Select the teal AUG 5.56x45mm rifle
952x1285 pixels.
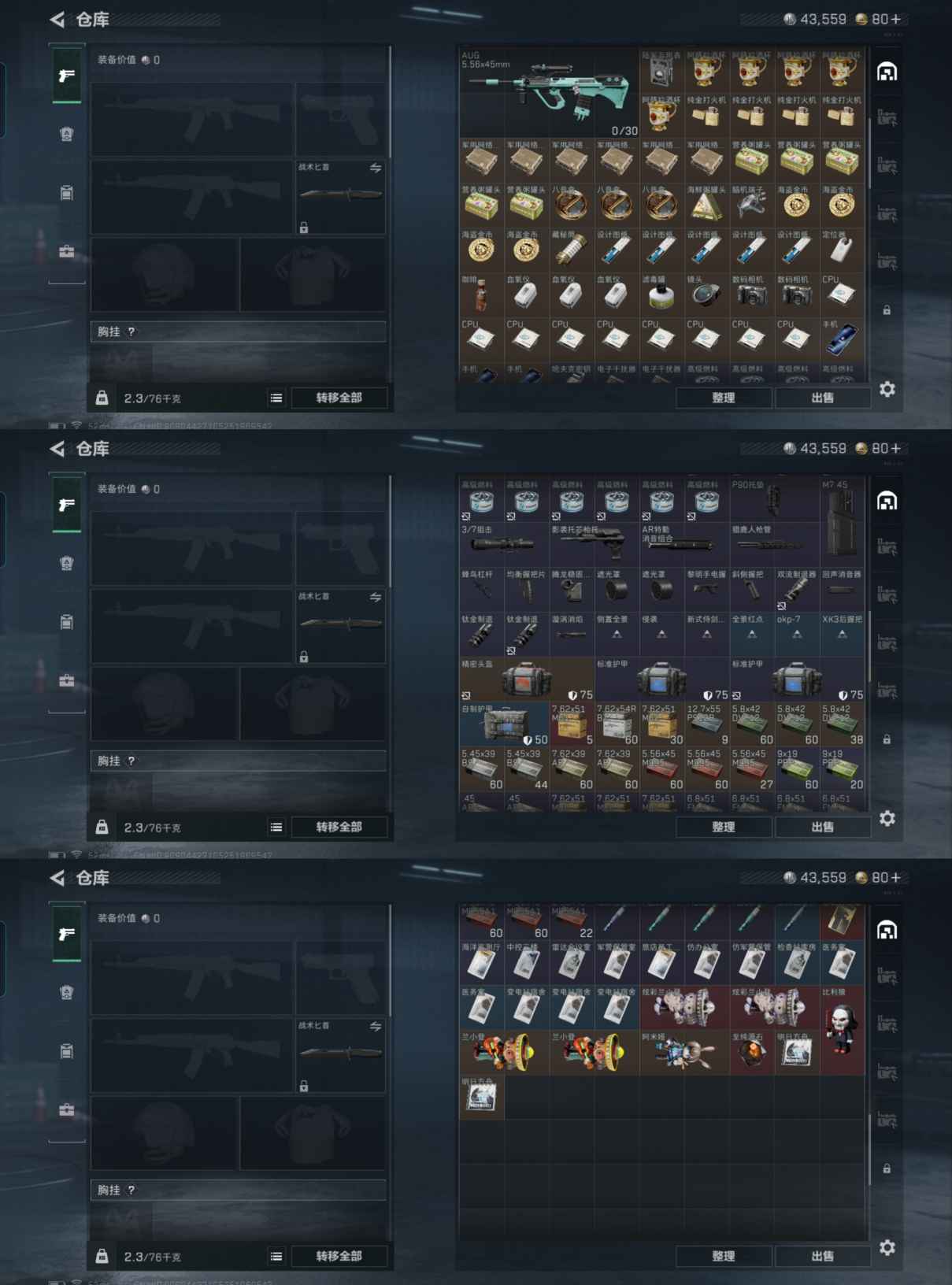pyautogui.click(x=549, y=93)
